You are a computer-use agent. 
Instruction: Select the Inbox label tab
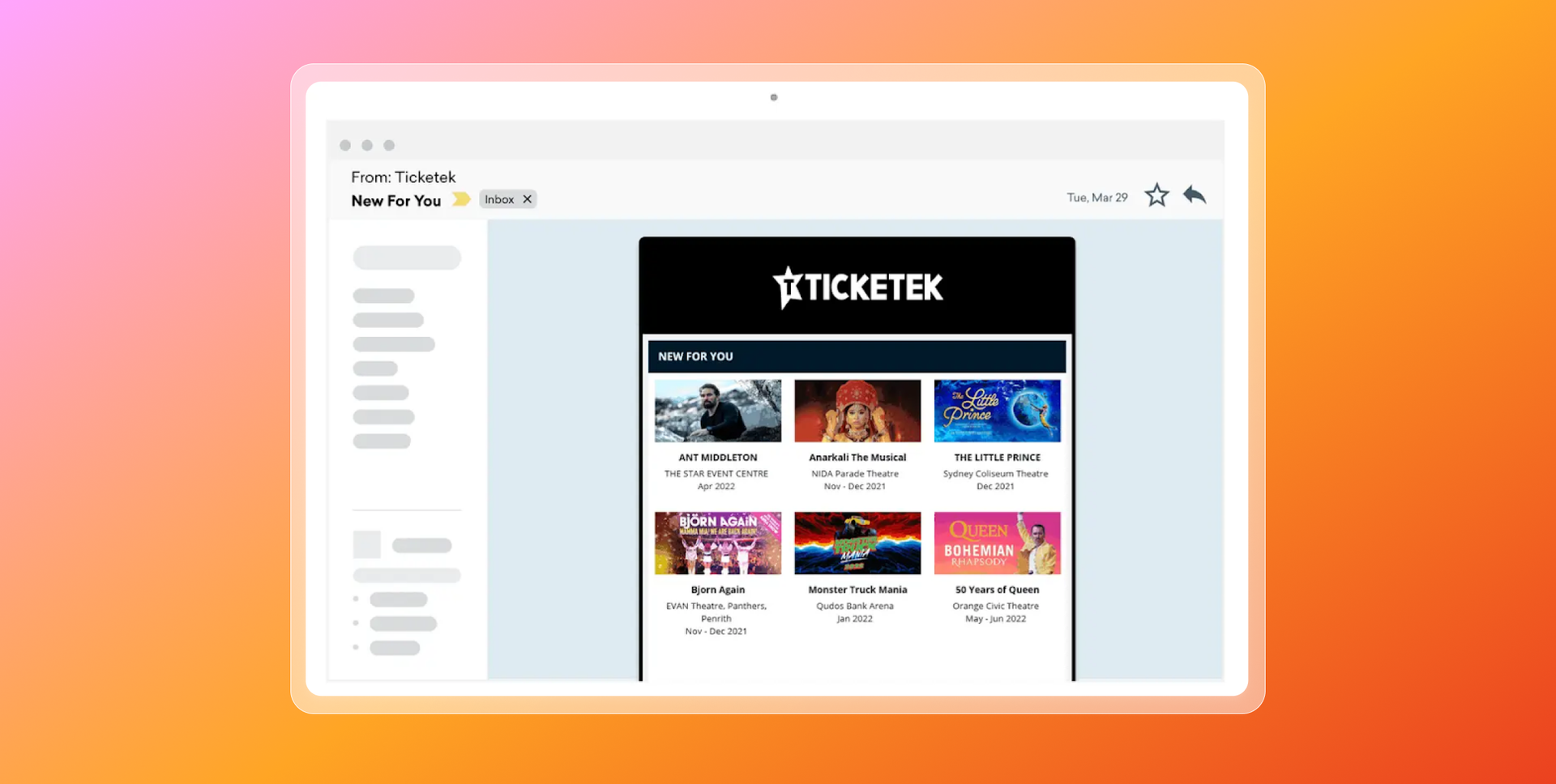point(498,198)
